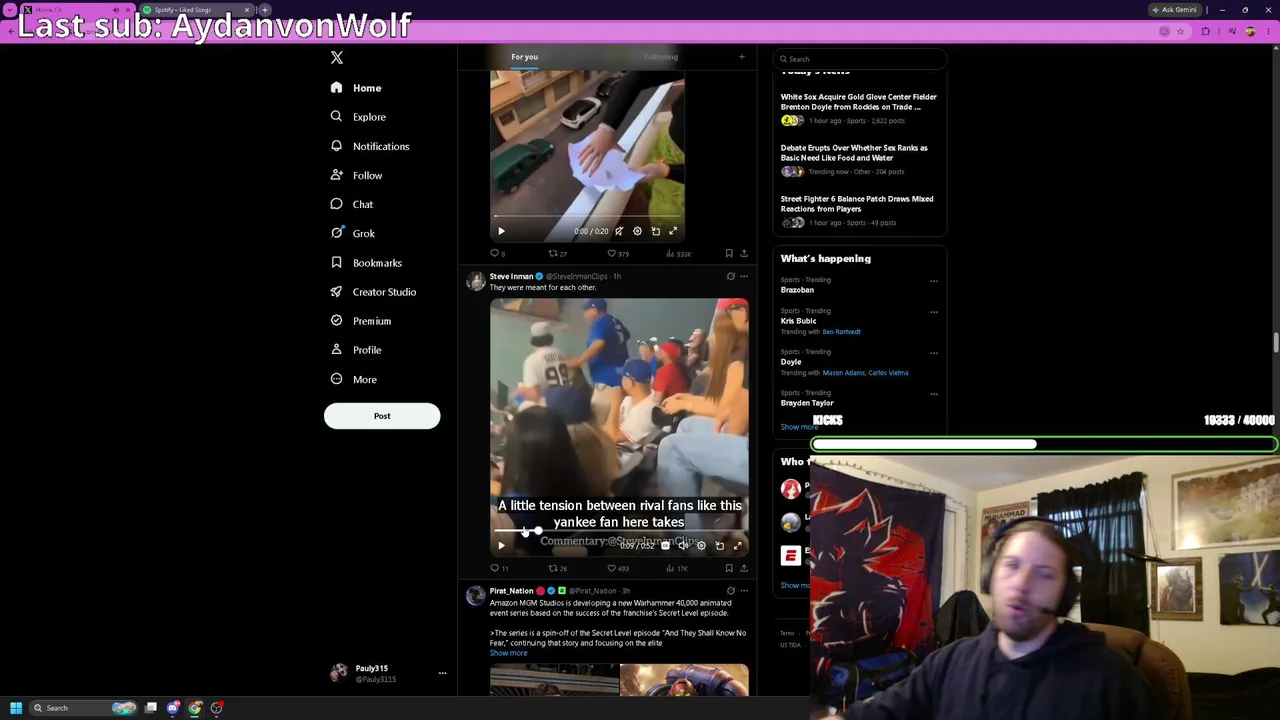This screenshot has height=720, width=1280.
Task: Switch to the Following tab
Action: pyautogui.click(x=661, y=57)
